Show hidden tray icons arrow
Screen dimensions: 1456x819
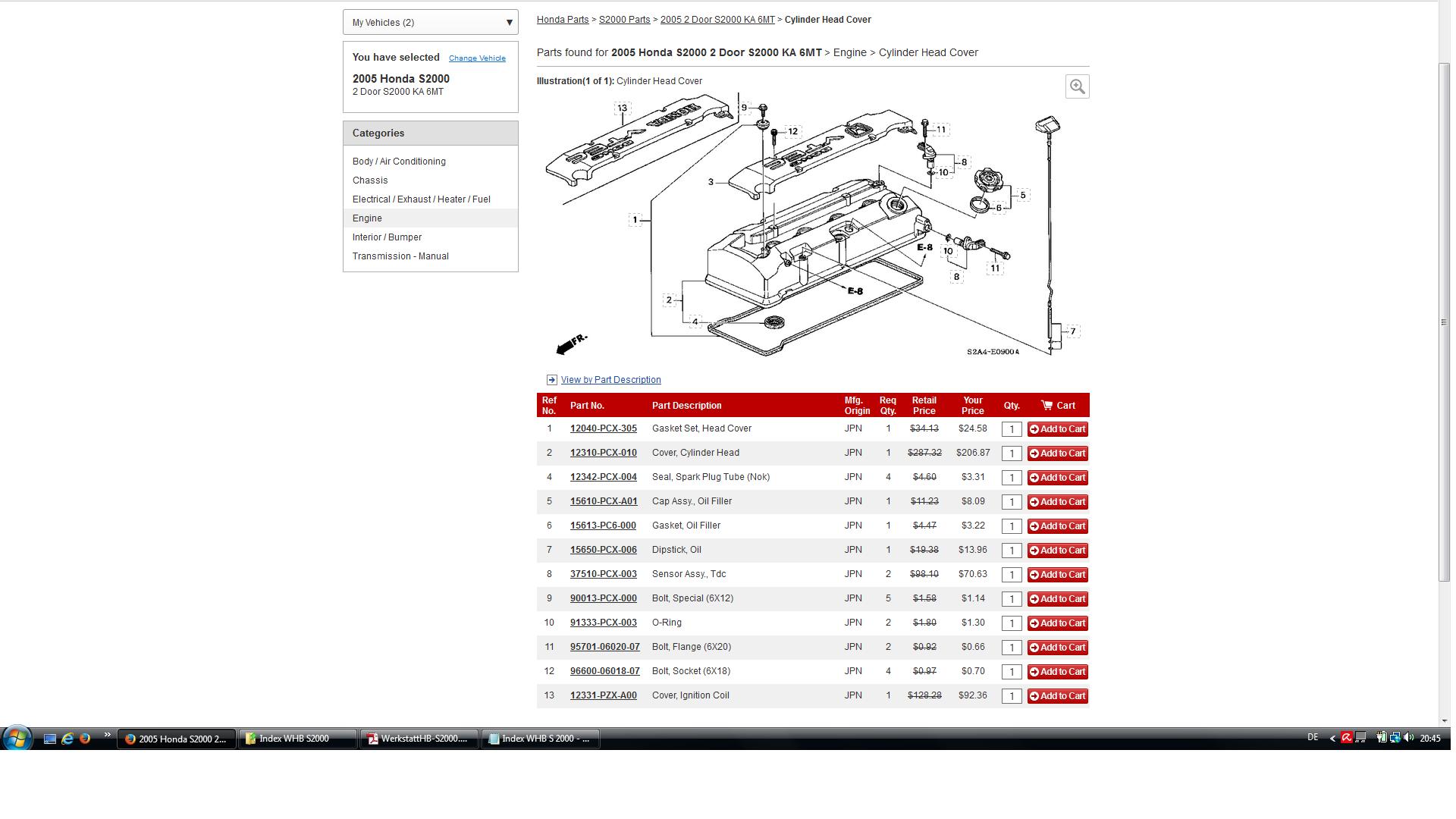(1332, 739)
